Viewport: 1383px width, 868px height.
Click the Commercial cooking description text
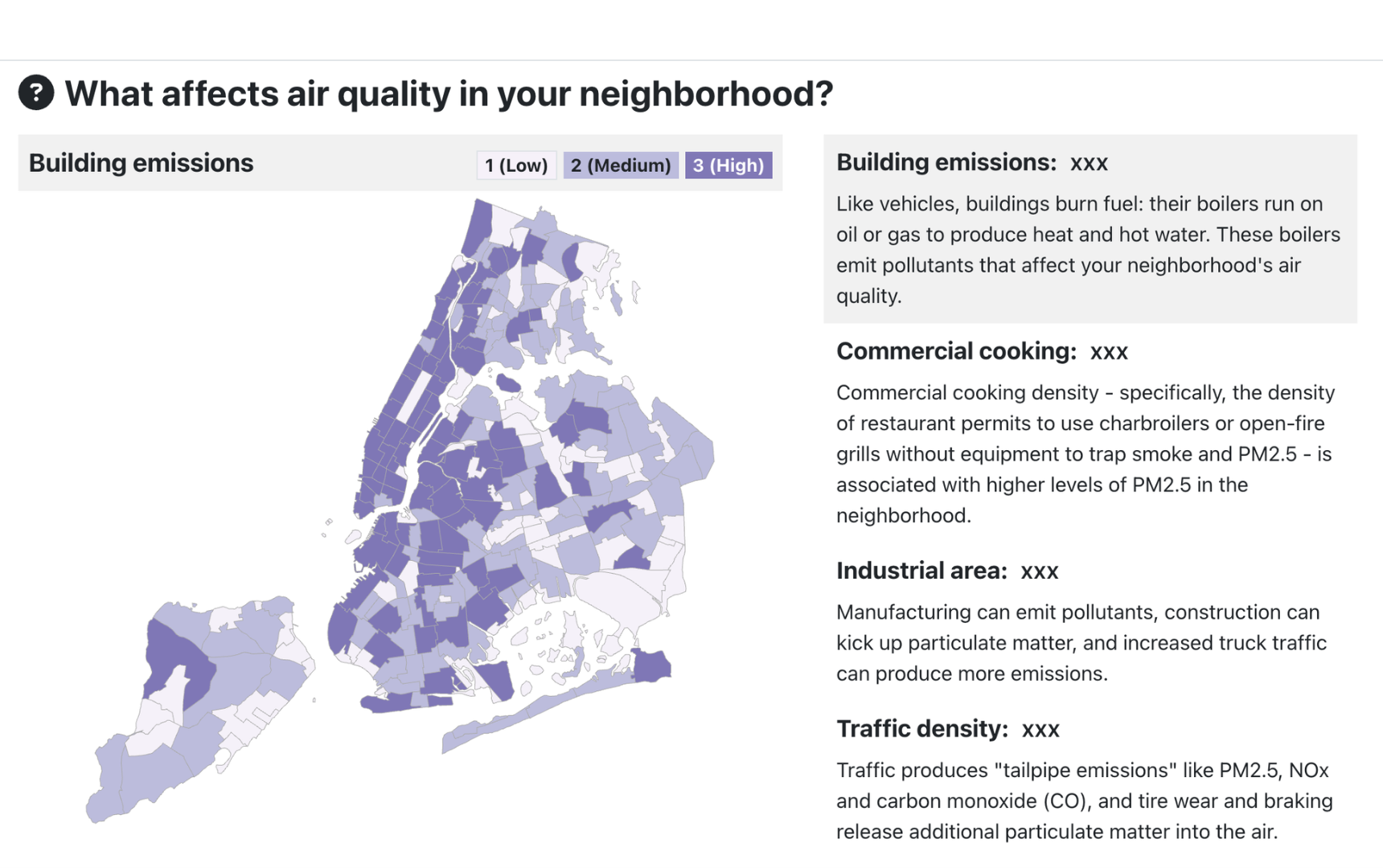point(1085,453)
